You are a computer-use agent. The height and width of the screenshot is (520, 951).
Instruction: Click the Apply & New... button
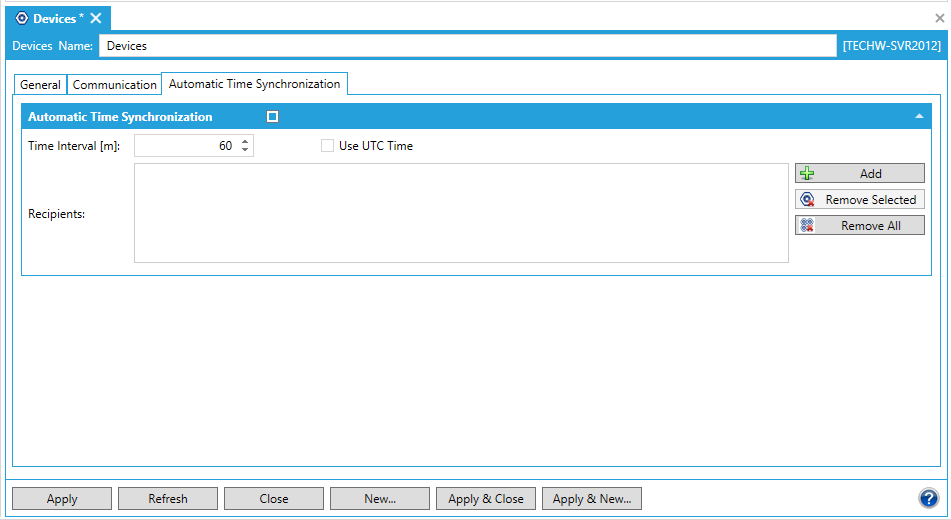click(x=592, y=499)
